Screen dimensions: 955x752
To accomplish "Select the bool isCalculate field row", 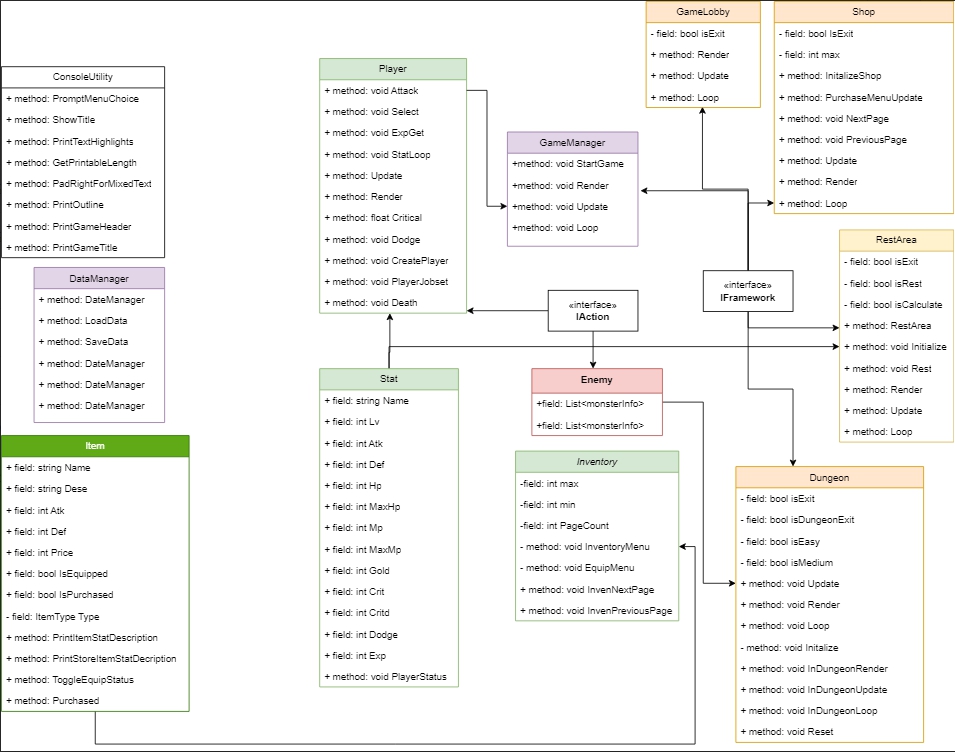I will 896,305.
